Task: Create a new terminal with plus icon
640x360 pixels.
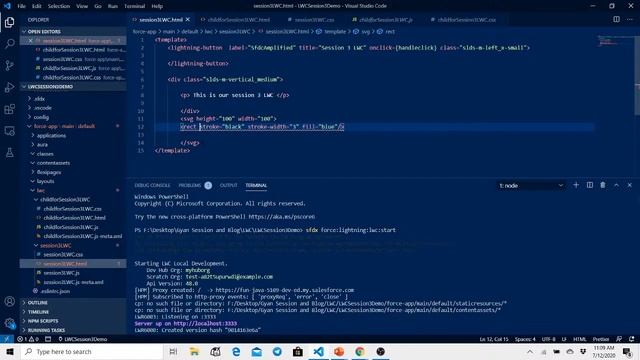Action: [x=576, y=185]
